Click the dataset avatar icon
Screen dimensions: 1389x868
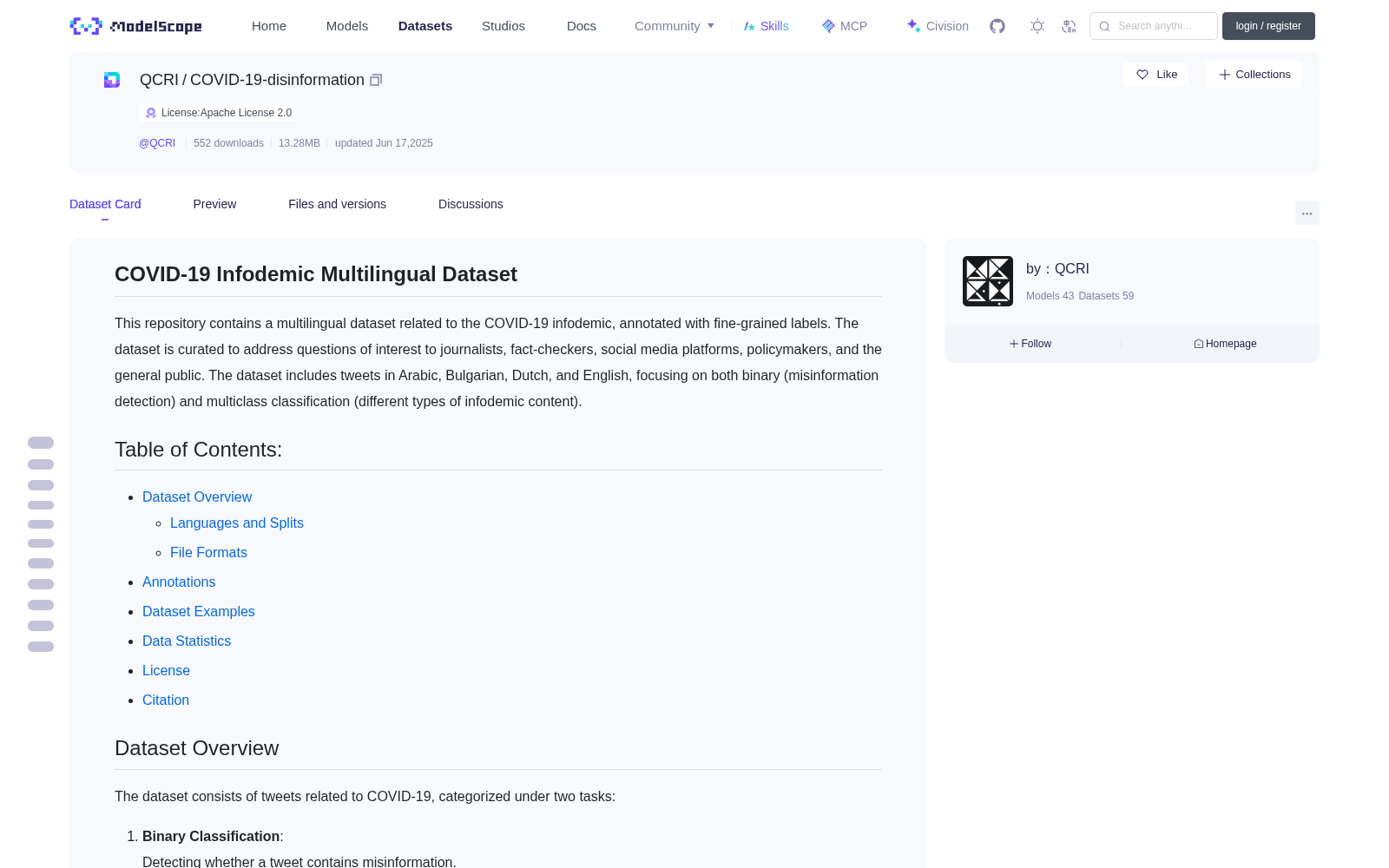pyautogui.click(x=112, y=80)
